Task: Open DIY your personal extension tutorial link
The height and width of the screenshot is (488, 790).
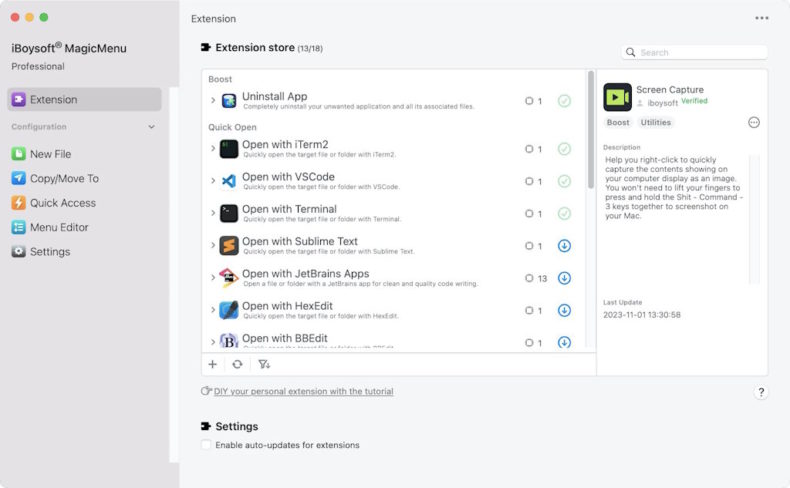Action: coord(303,392)
